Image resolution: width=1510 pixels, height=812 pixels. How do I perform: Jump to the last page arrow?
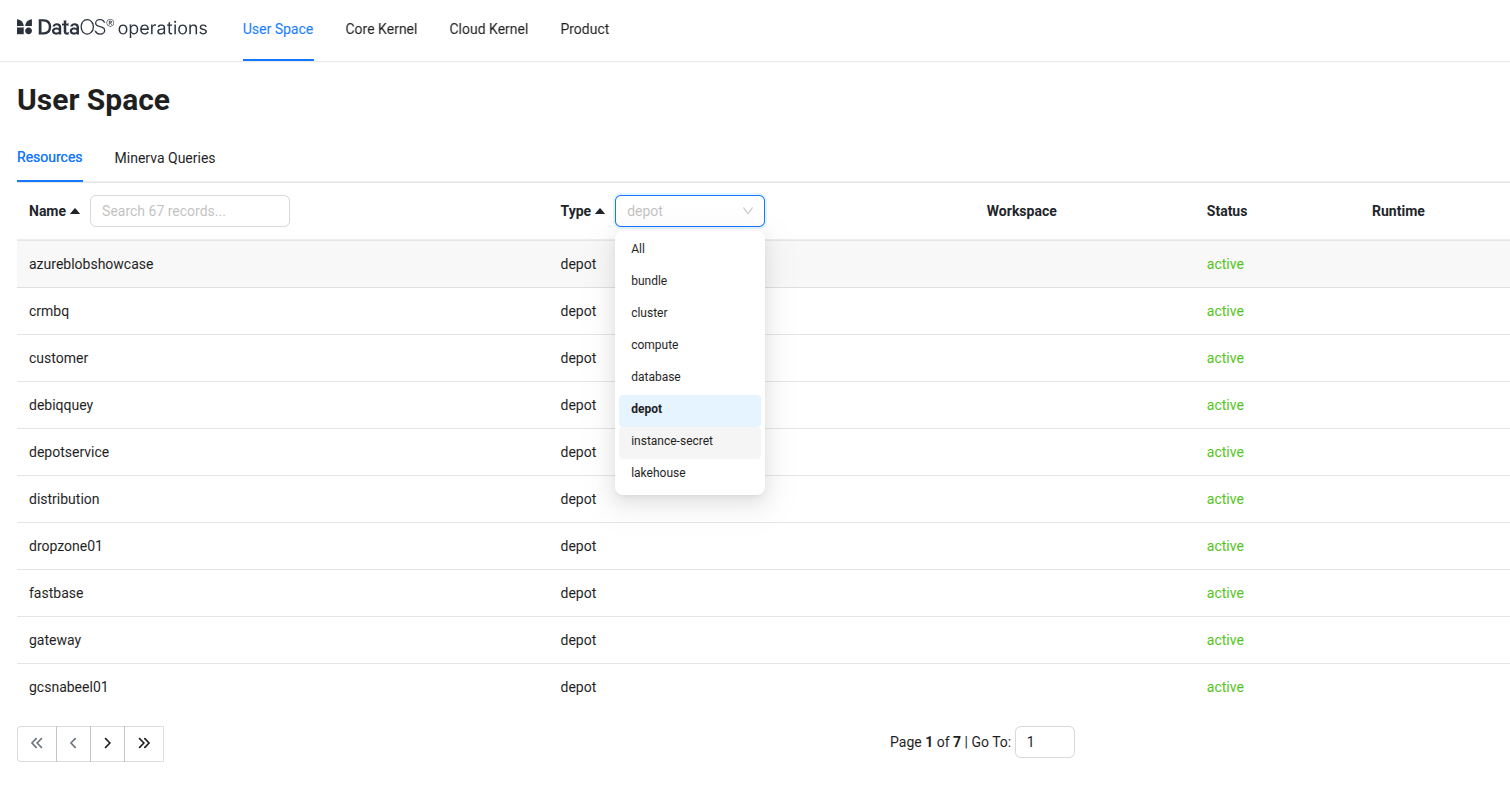[x=144, y=743]
